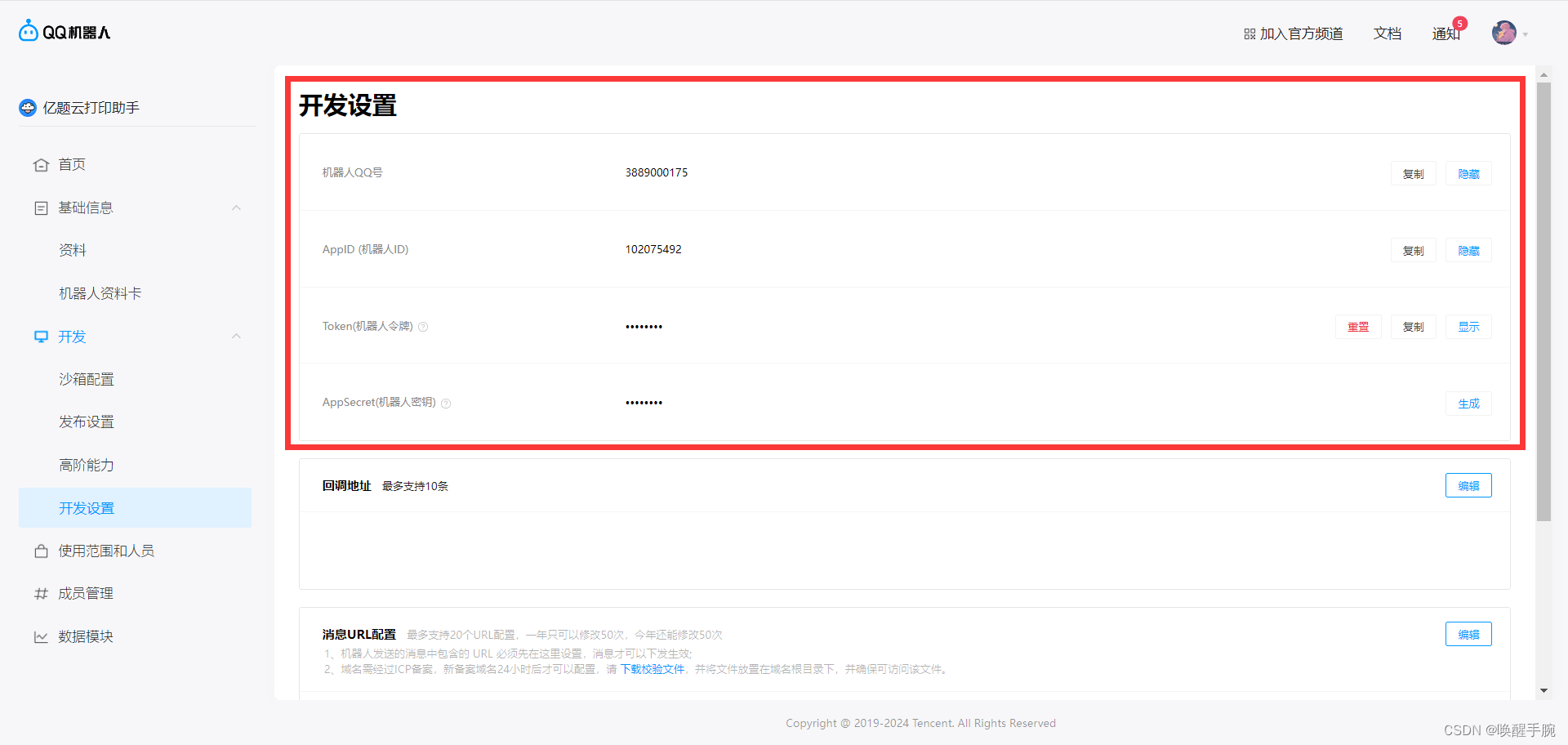Show the Token with 显示 button
Image resolution: width=1568 pixels, height=745 pixels.
(1468, 327)
